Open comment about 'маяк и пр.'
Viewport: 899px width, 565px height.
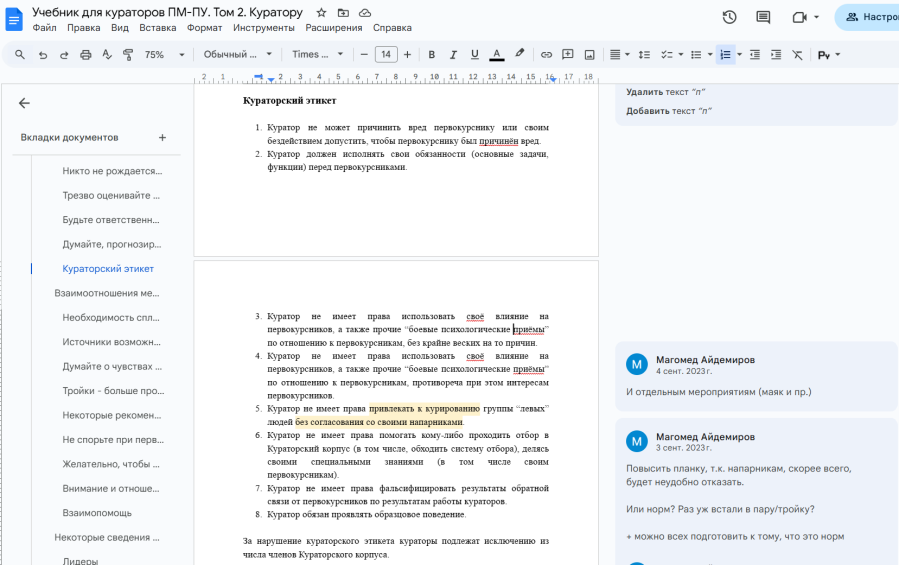click(x=756, y=376)
